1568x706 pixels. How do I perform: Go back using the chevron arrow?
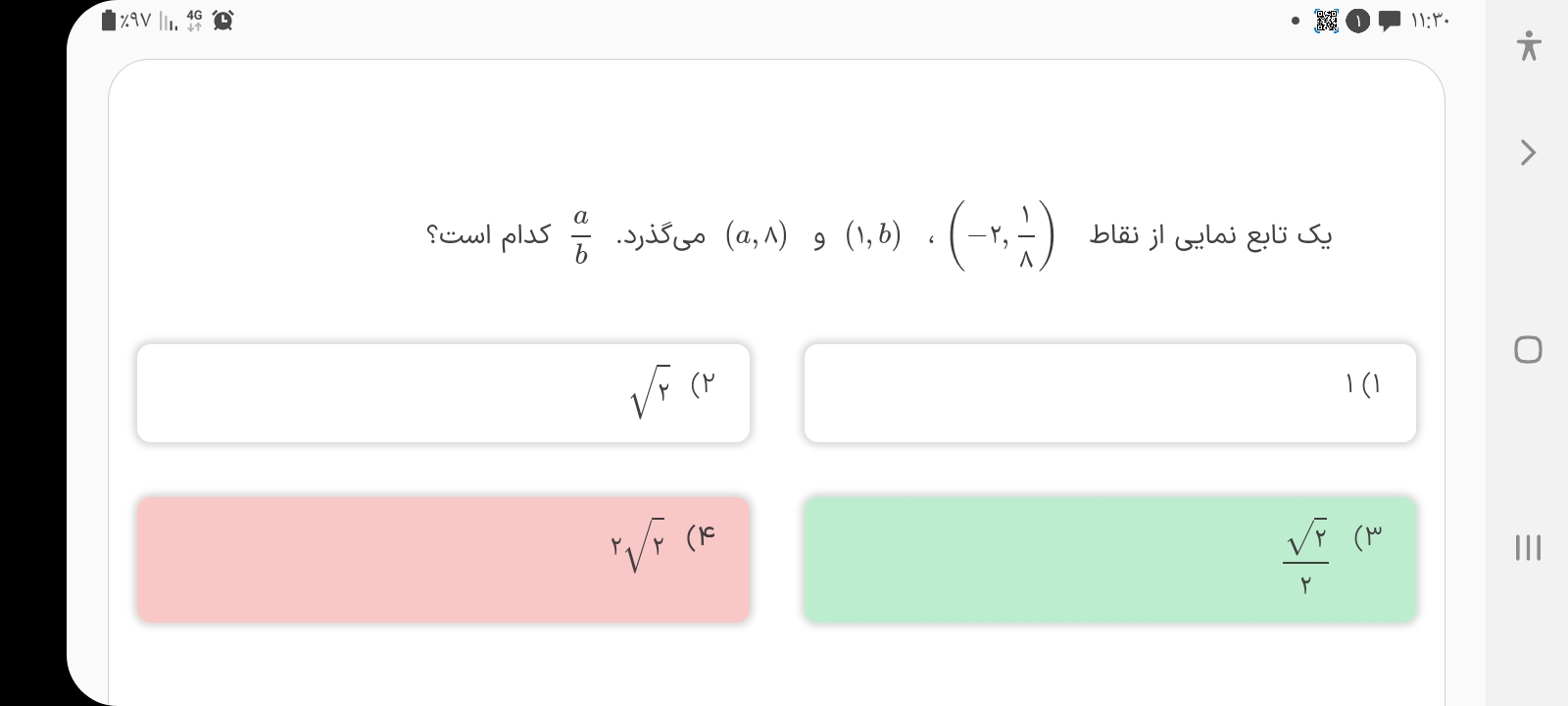click(1528, 153)
